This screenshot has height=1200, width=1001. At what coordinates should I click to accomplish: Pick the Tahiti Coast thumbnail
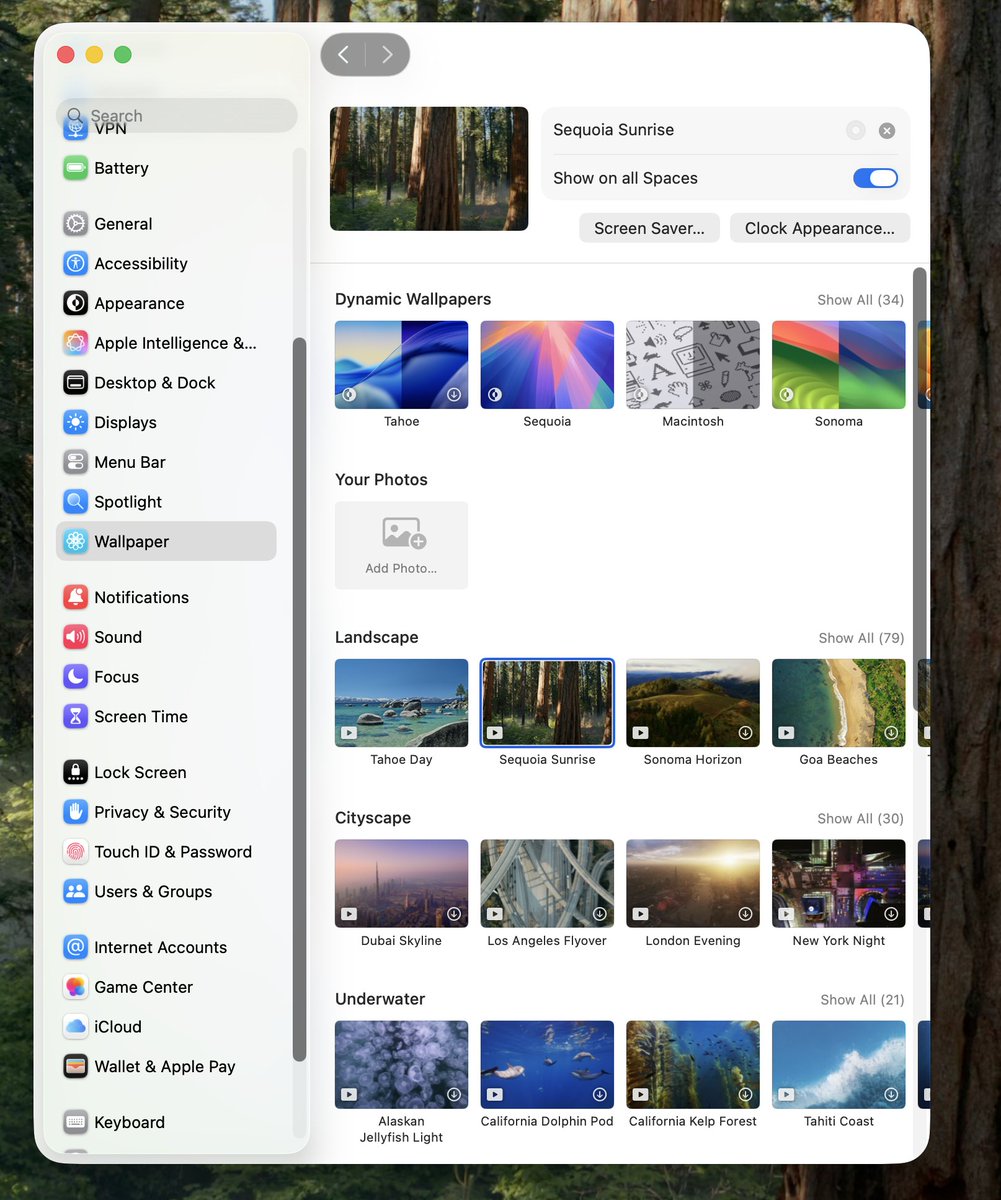coord(839,1065)
